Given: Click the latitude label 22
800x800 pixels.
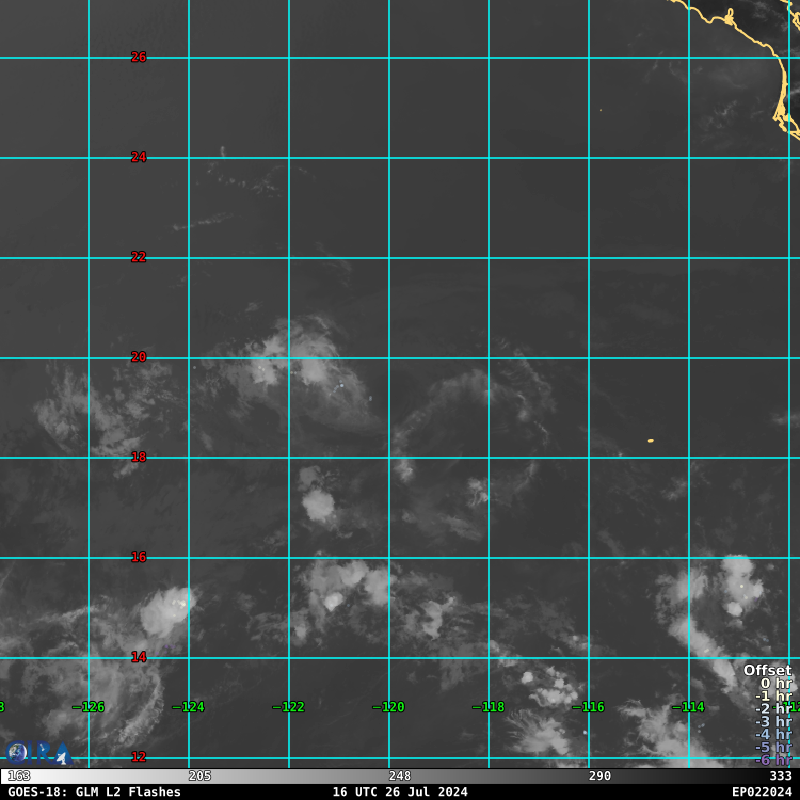Looking at the screenshot, I should [x=138, y=257].
